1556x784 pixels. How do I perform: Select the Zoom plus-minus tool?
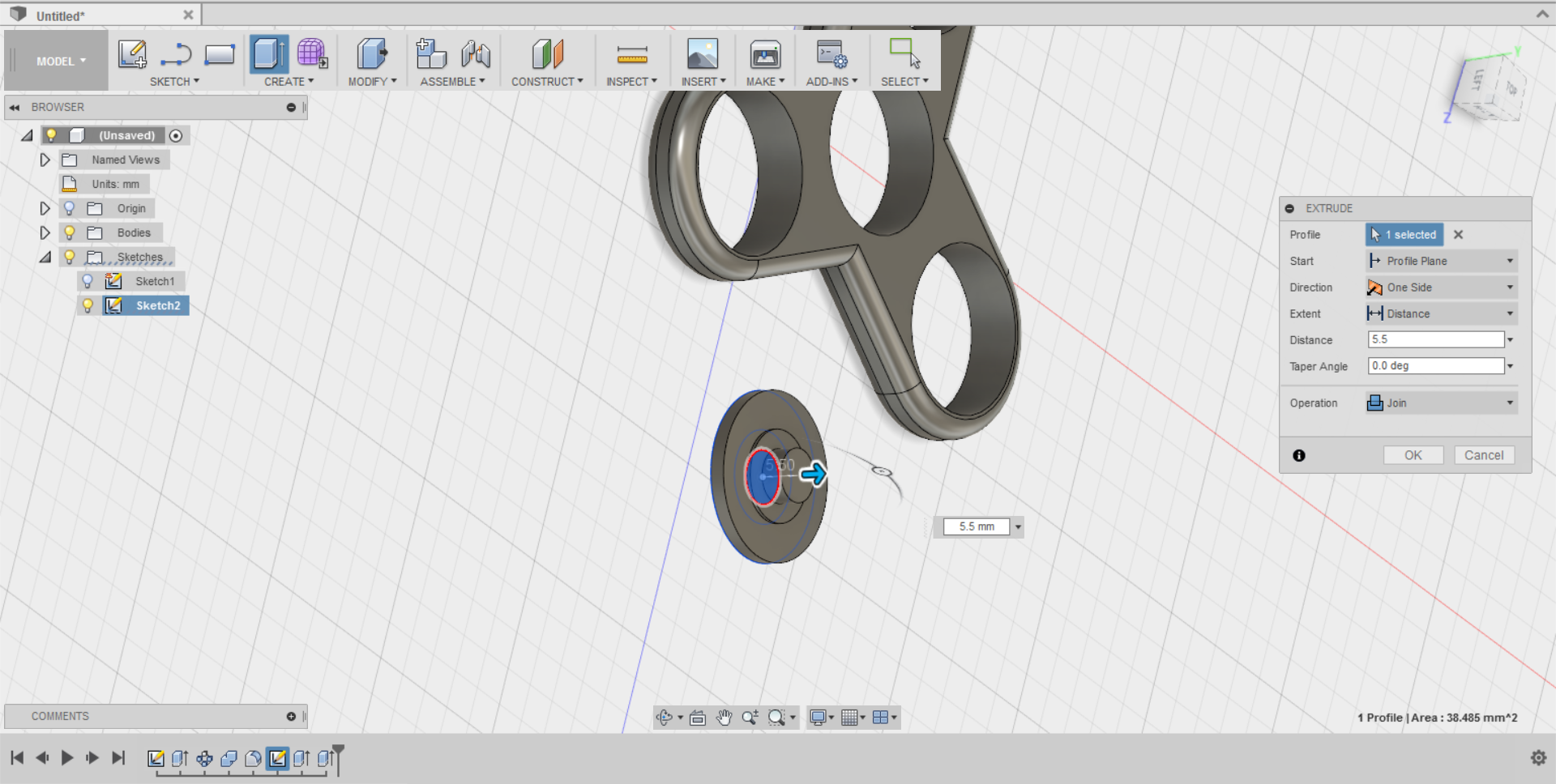[x=750, y=718]
